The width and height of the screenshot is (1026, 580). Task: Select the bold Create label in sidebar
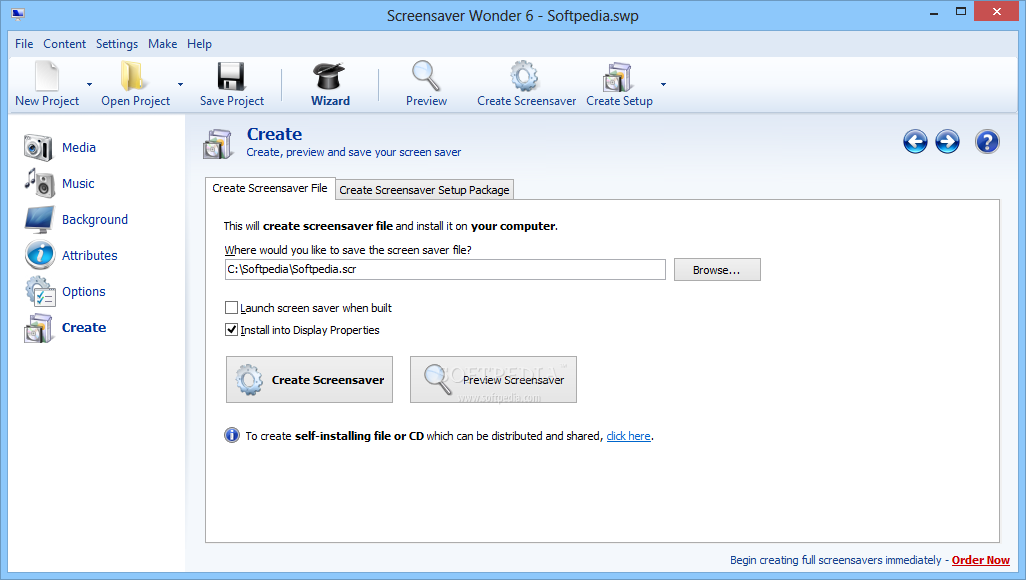pyautogui.click(x=84, y=328)
